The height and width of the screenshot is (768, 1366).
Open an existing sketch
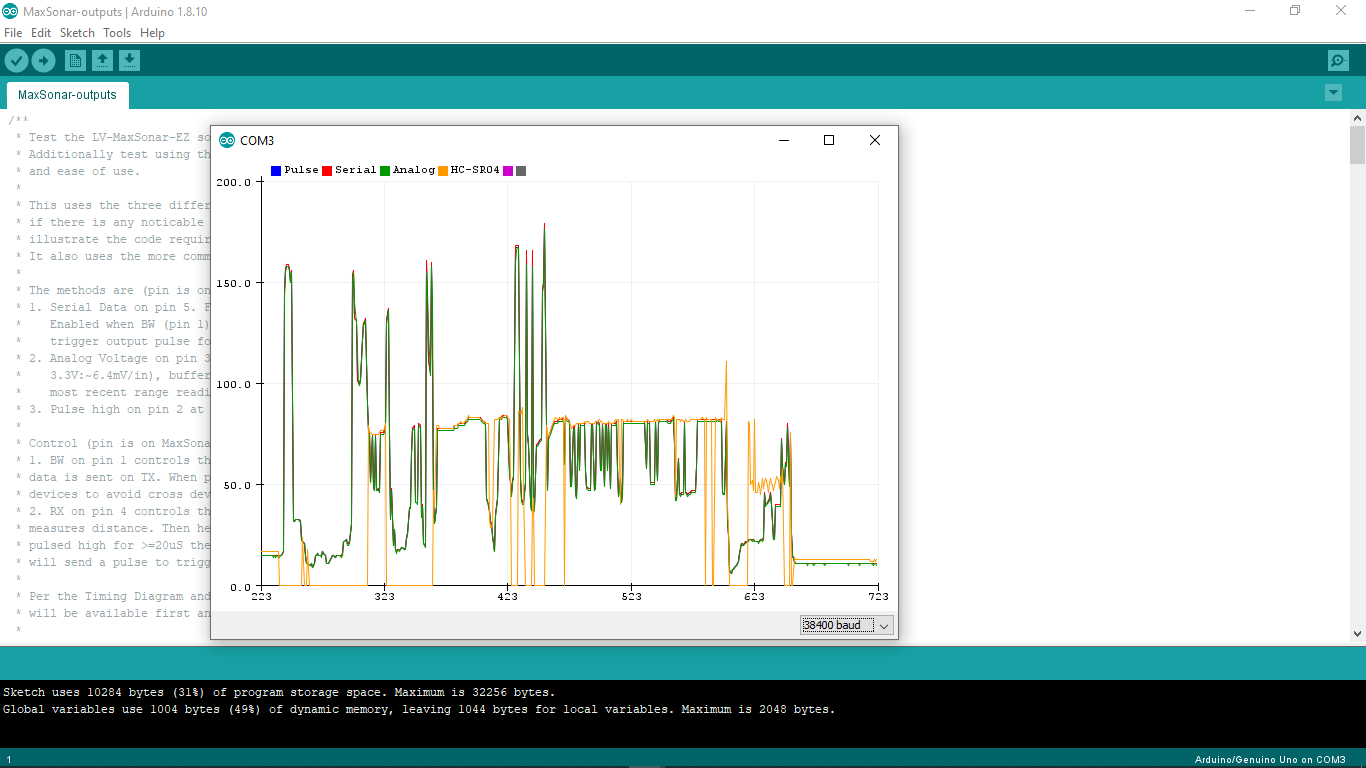[x=101, y=59]
